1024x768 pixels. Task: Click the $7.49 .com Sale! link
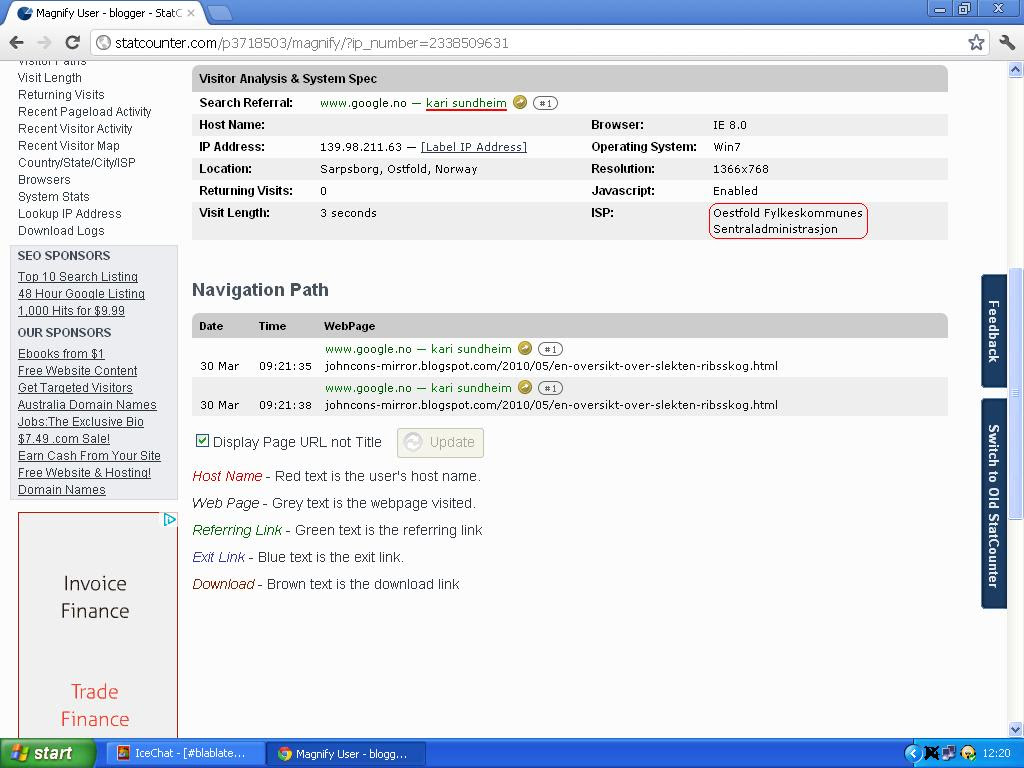pyautogui.click(x=63, y=439)
